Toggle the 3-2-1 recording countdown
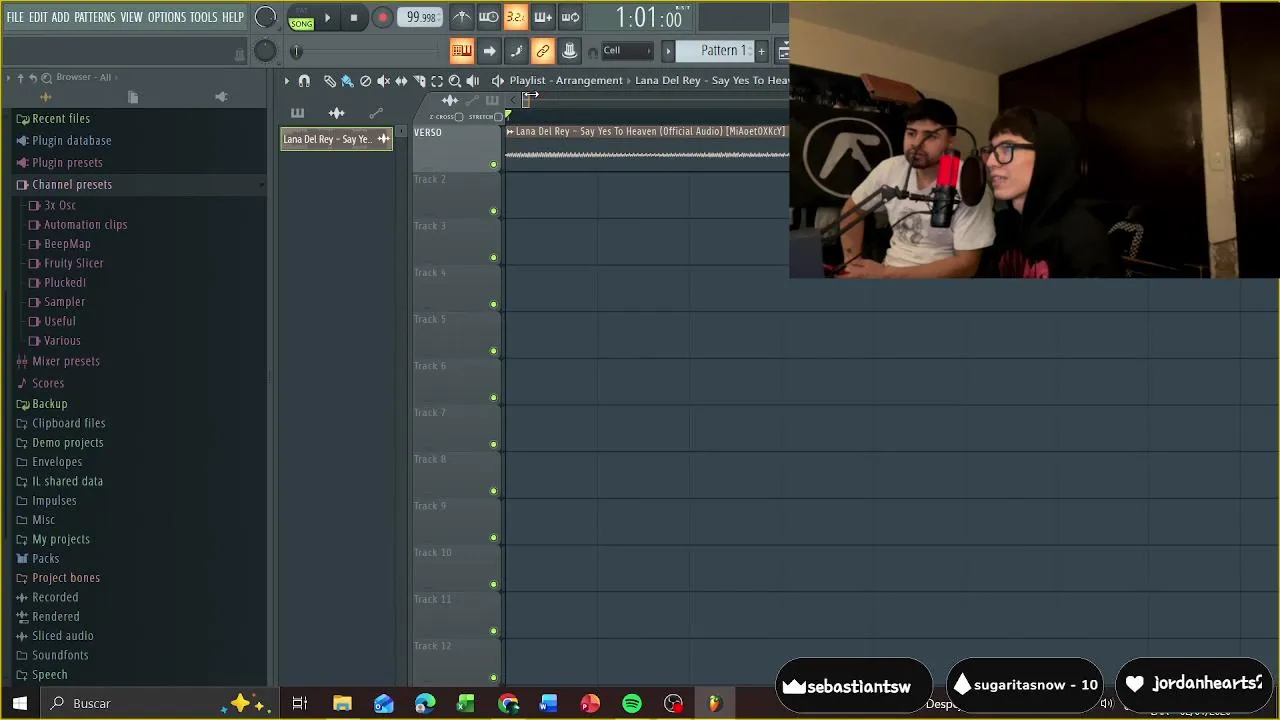The width and height of the screenshot is (1280, 720). pos(515,17)
